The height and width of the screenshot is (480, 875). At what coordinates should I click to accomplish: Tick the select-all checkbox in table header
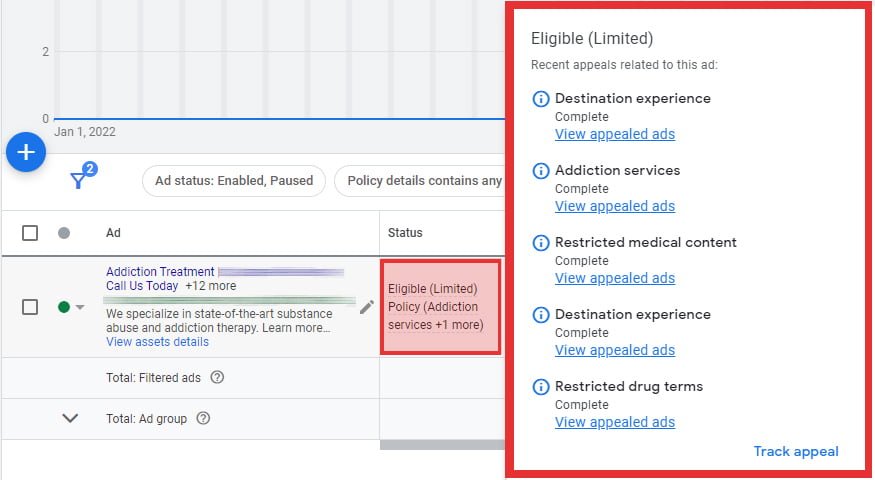(30, 233)
